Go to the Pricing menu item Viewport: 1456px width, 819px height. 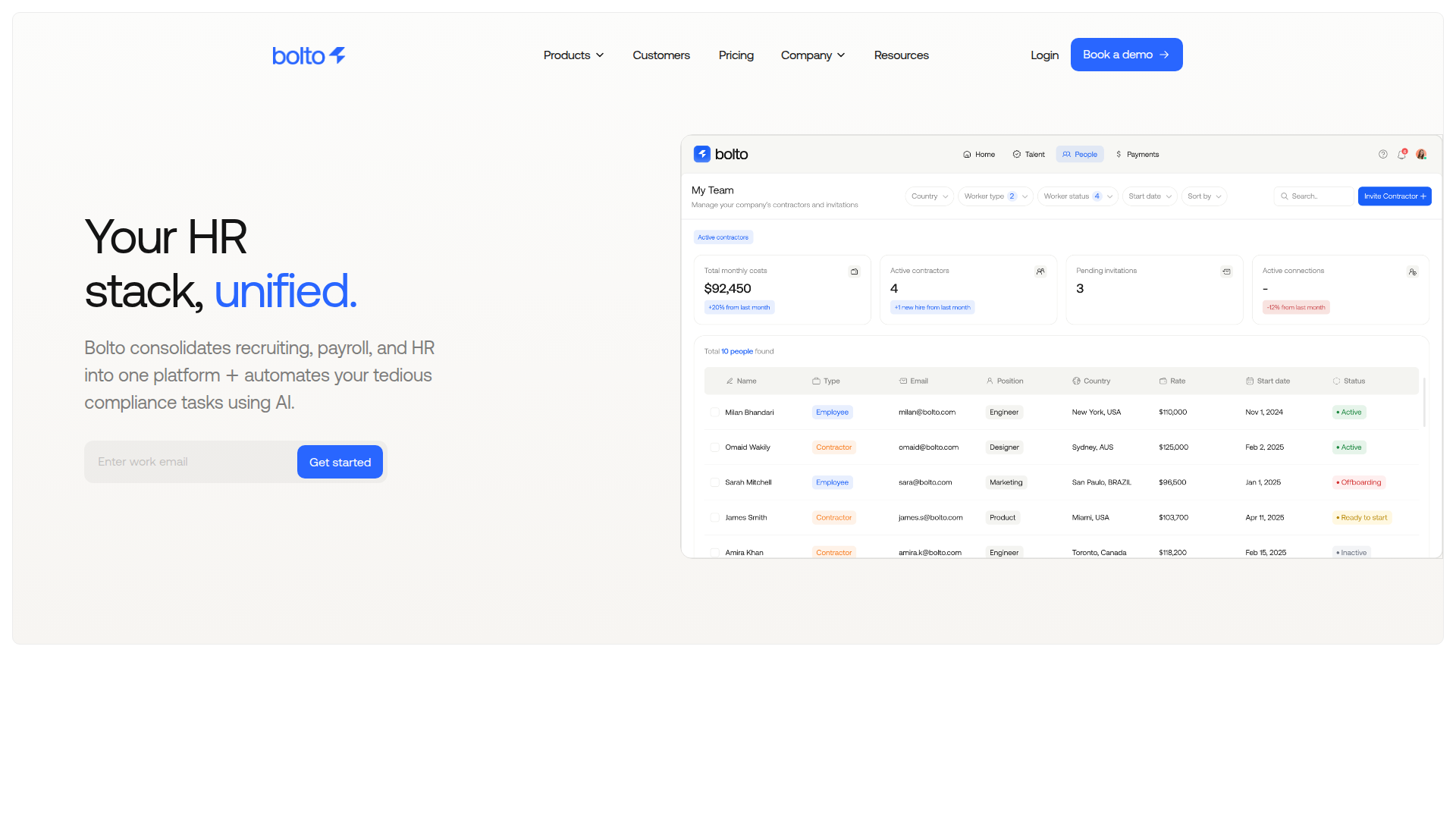click(x=736, y=55)
